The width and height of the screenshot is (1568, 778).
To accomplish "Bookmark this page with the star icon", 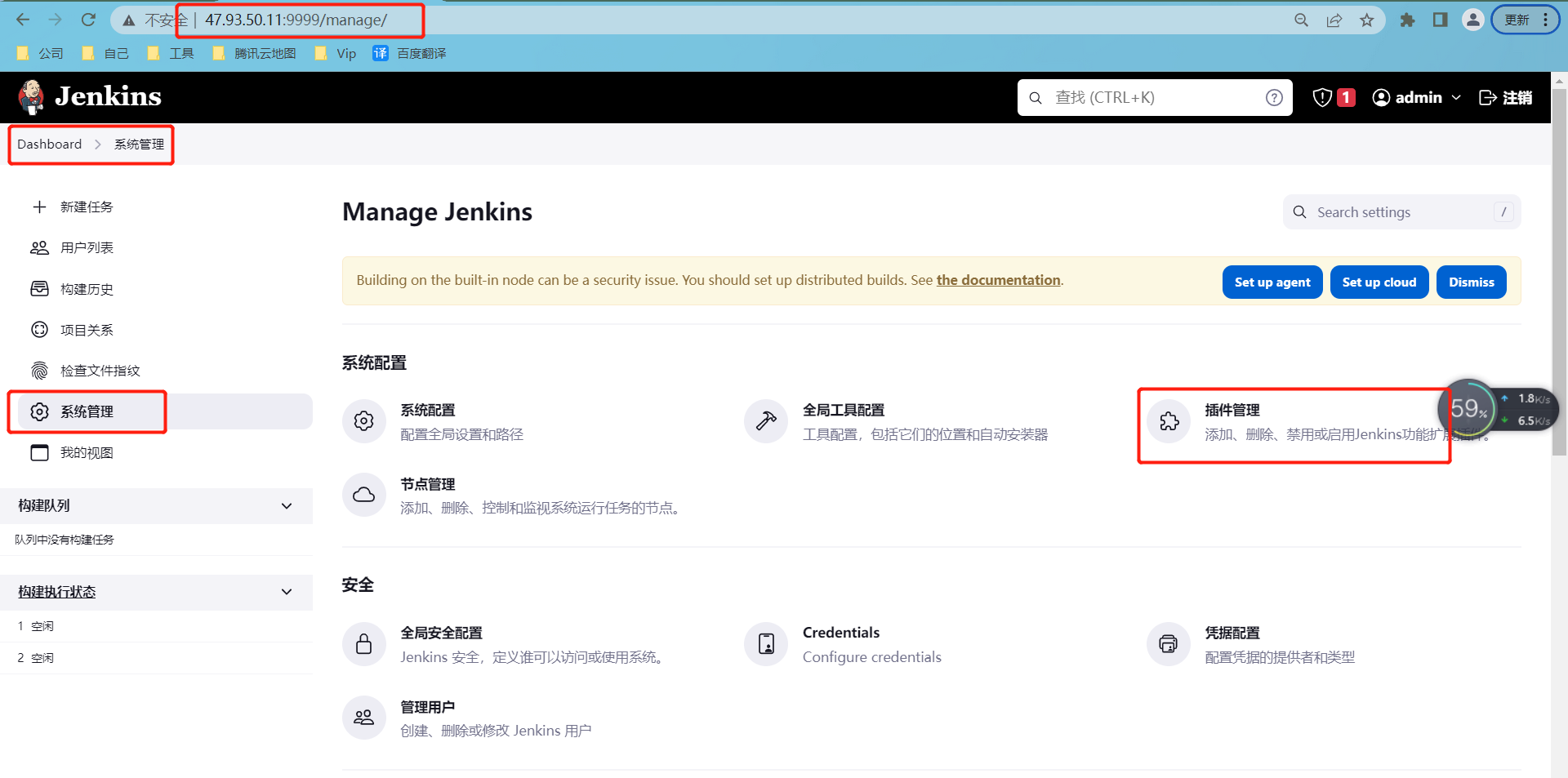I will pos(1366,20).
